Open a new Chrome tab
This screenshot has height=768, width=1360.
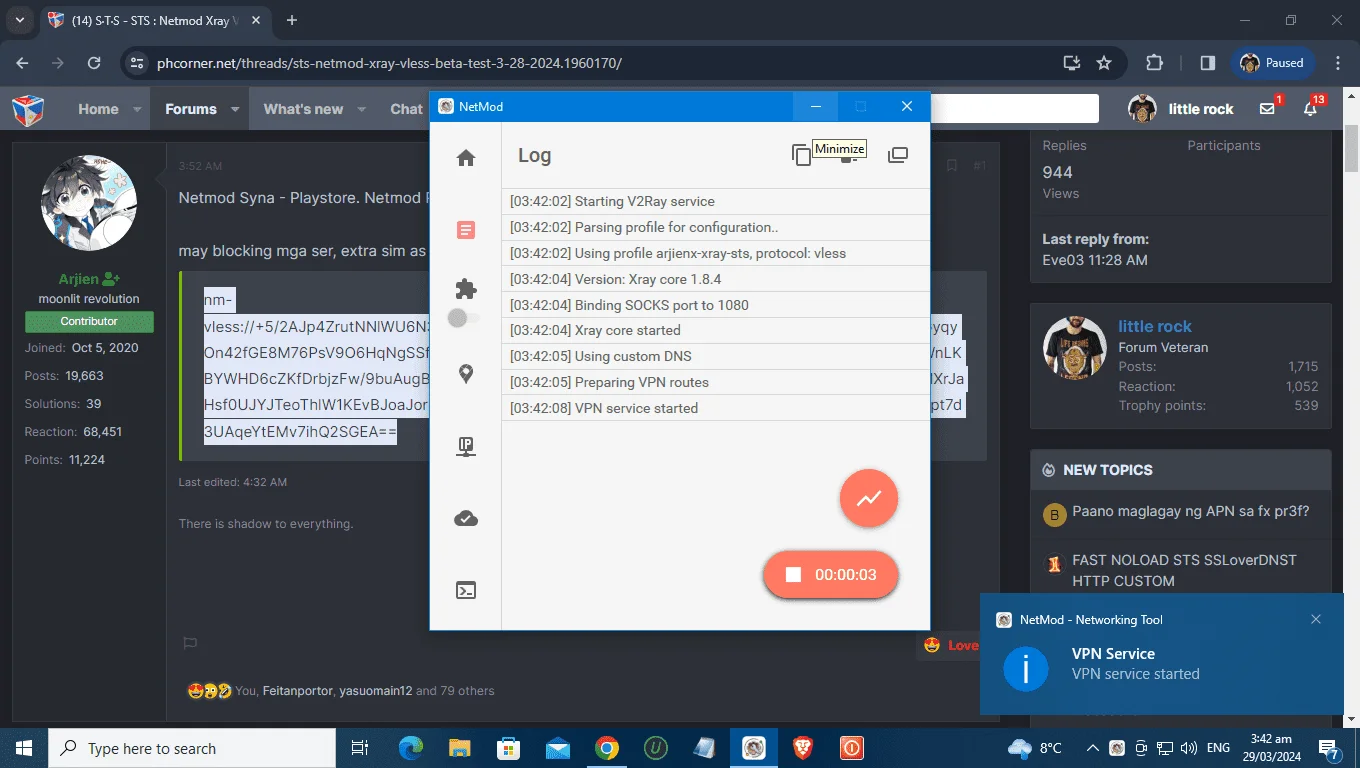pos(292,20)
